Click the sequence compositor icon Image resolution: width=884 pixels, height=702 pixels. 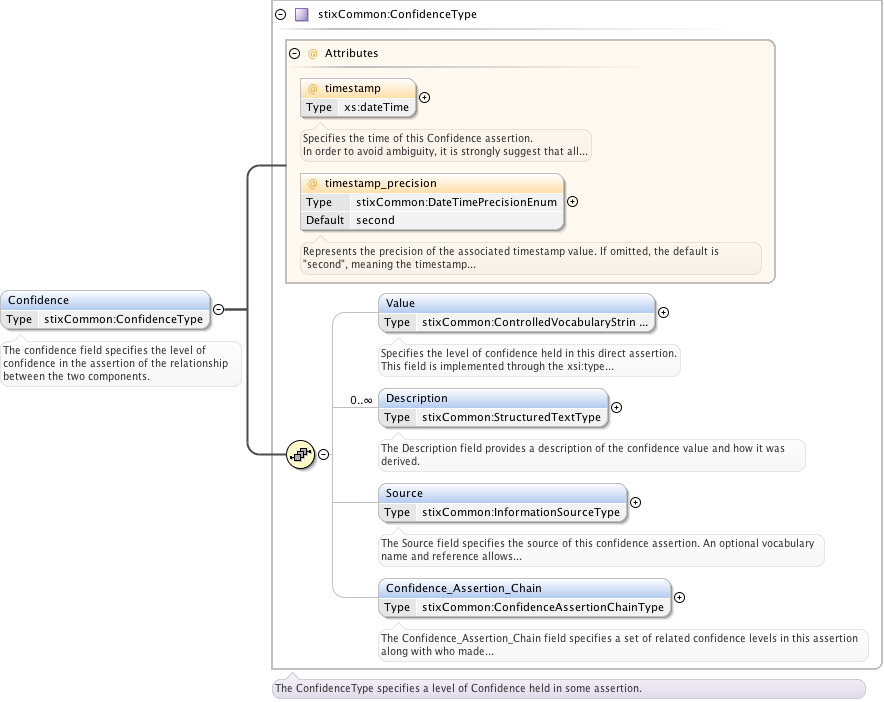[x=300, y=454]
